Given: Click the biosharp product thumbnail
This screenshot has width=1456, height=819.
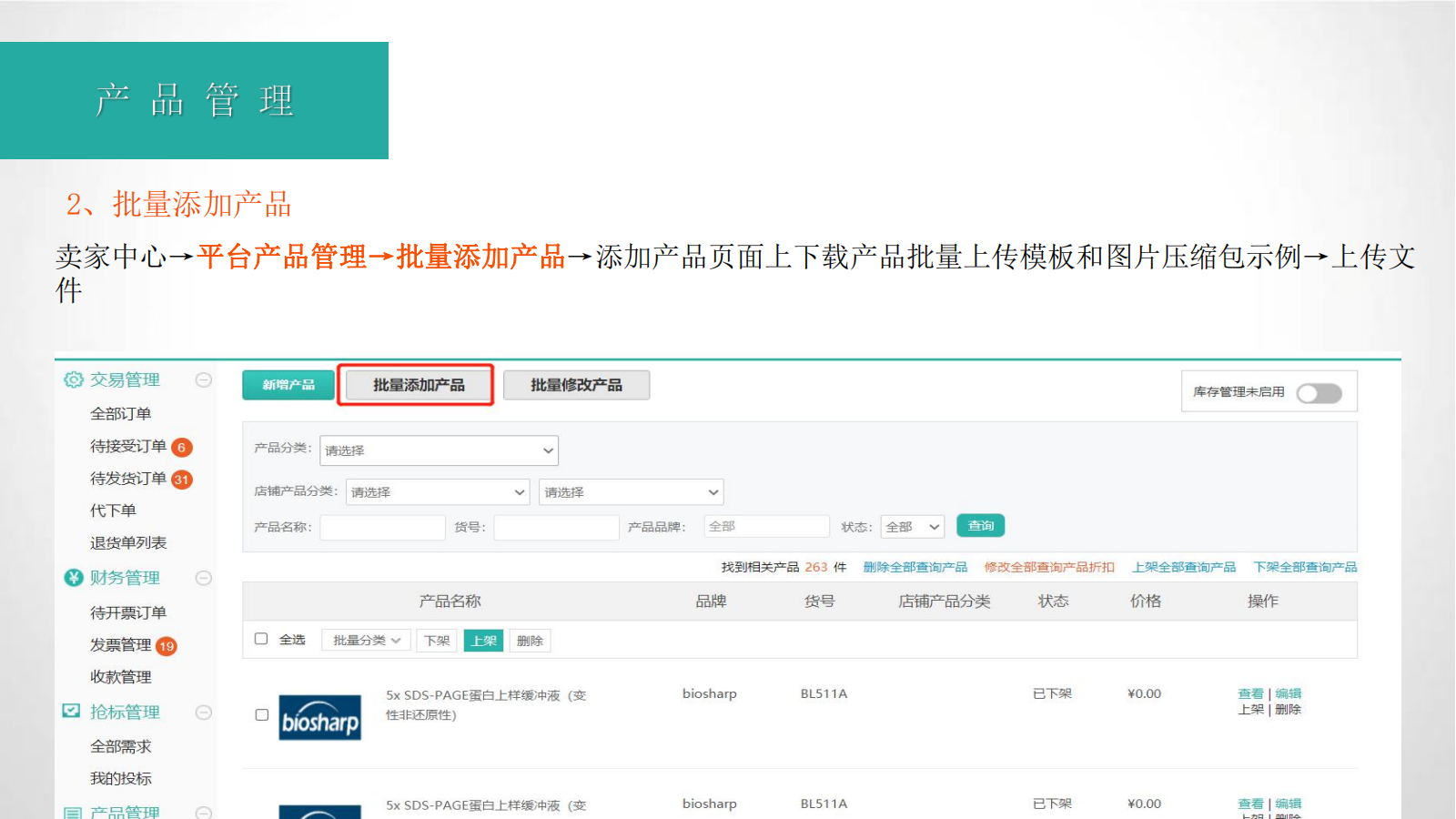Looking at the screenshot, I should pos(319,717).
